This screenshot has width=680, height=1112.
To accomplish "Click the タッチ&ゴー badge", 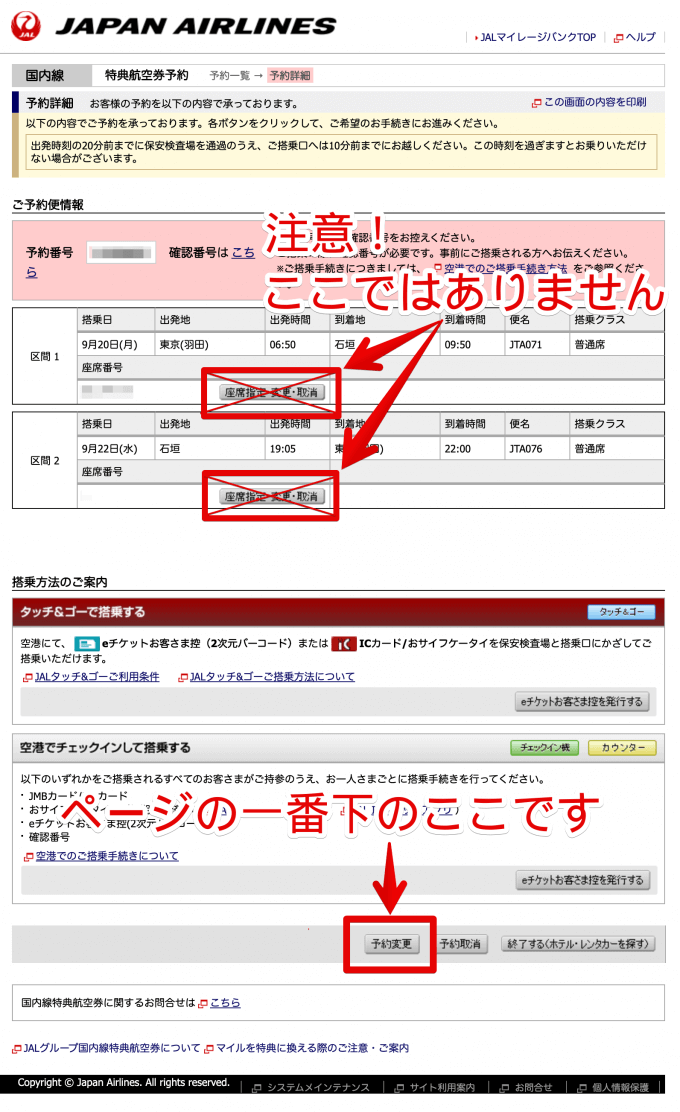I will coord(621,612).
